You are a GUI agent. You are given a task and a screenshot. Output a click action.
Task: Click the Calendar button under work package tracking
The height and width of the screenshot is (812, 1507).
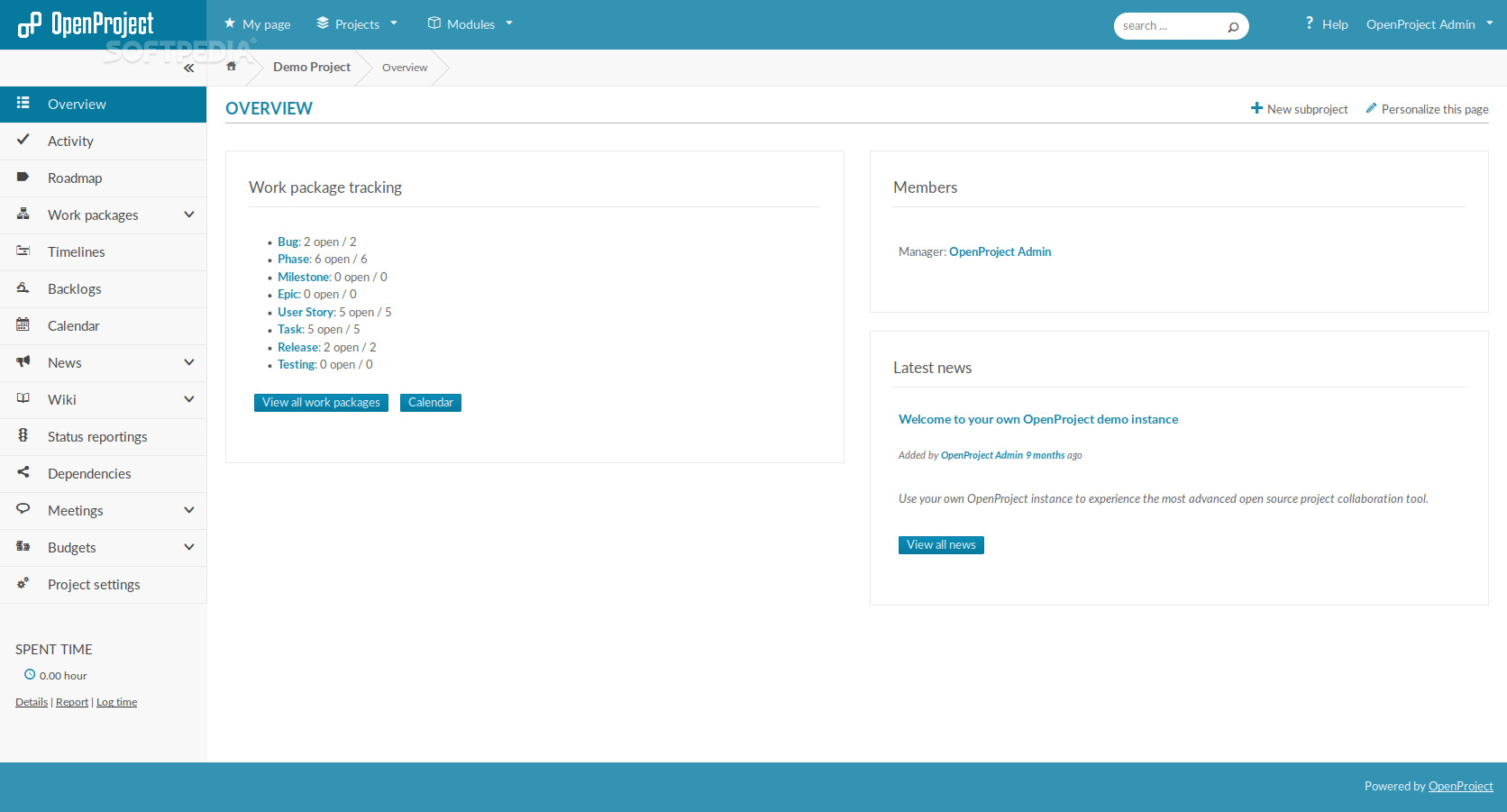431,403
